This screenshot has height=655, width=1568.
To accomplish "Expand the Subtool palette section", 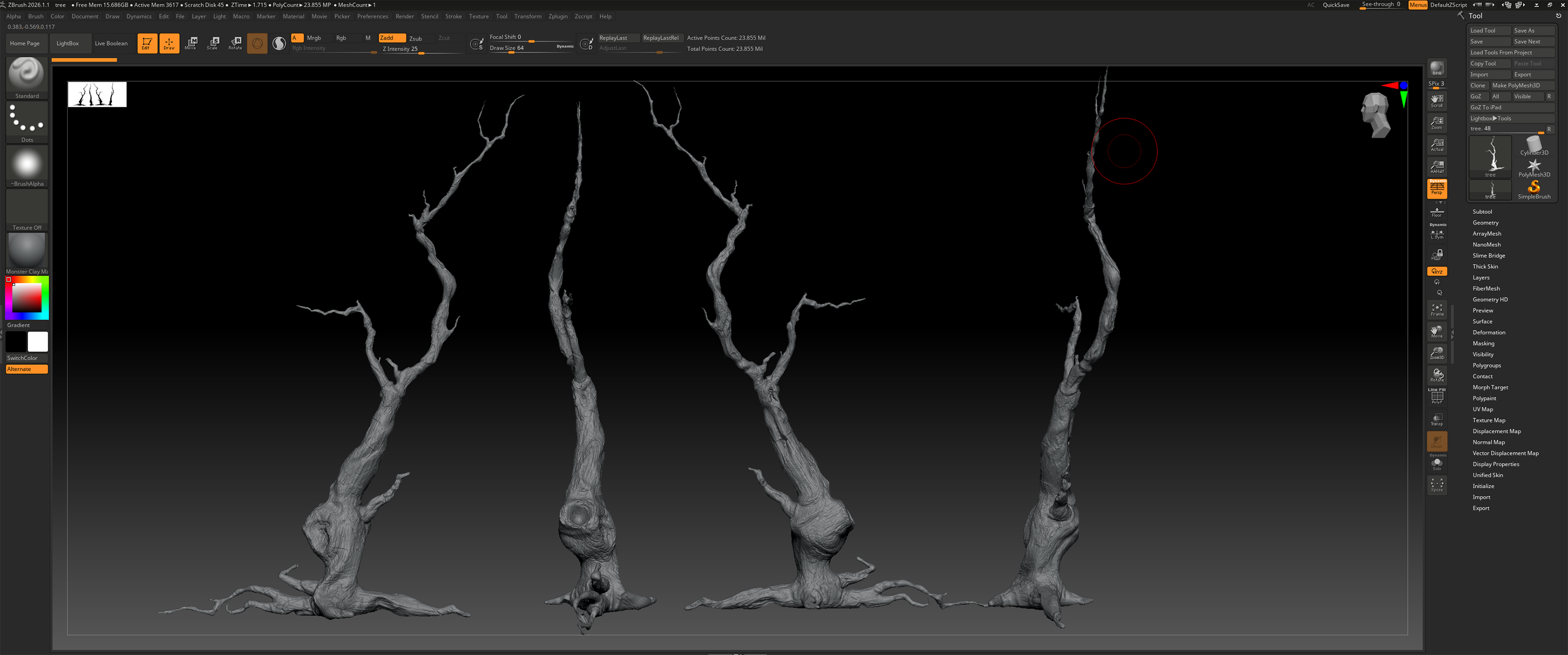I will 1482,211.
